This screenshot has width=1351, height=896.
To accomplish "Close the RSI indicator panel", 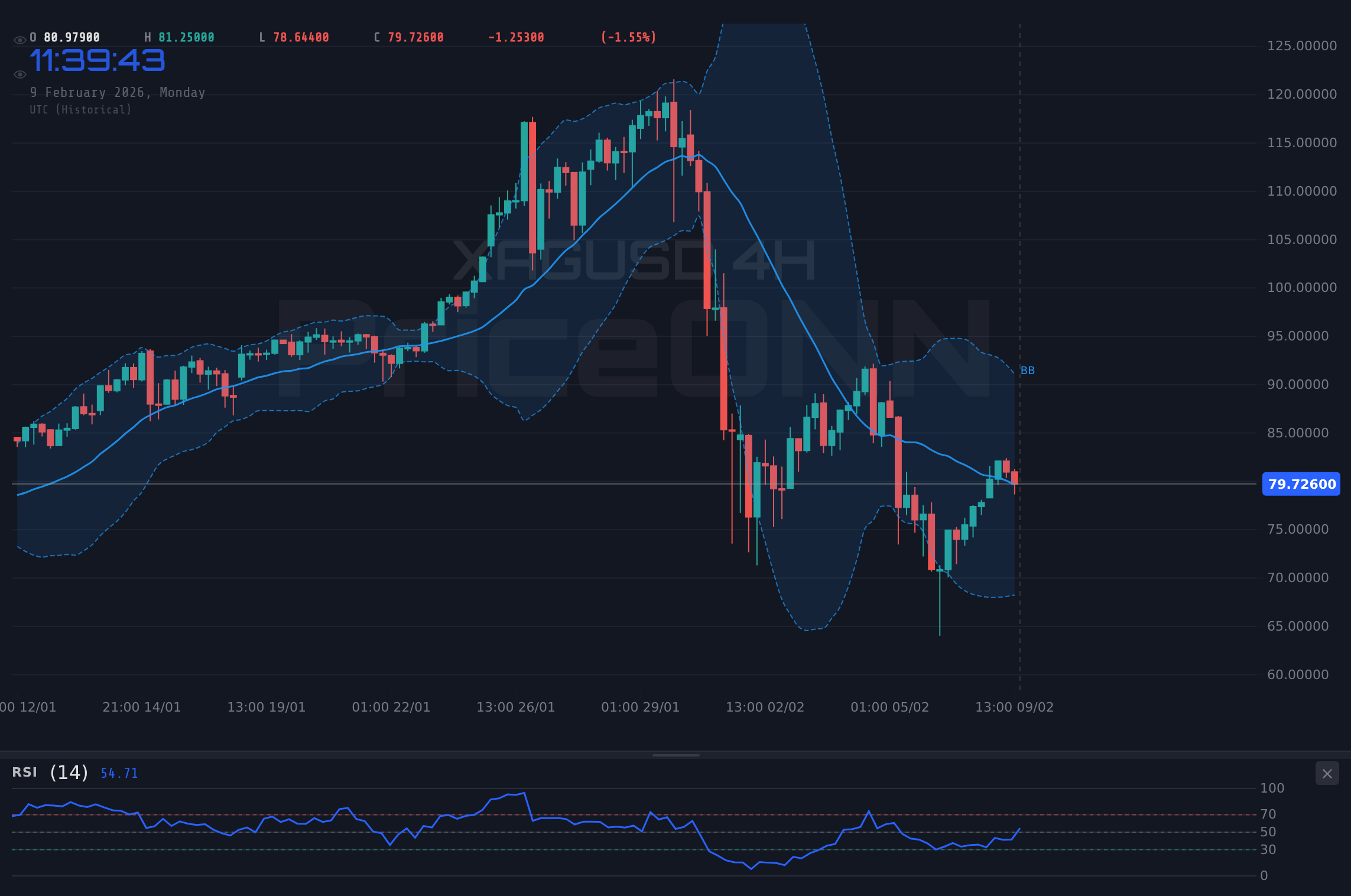I will (x=1327, y=773).
